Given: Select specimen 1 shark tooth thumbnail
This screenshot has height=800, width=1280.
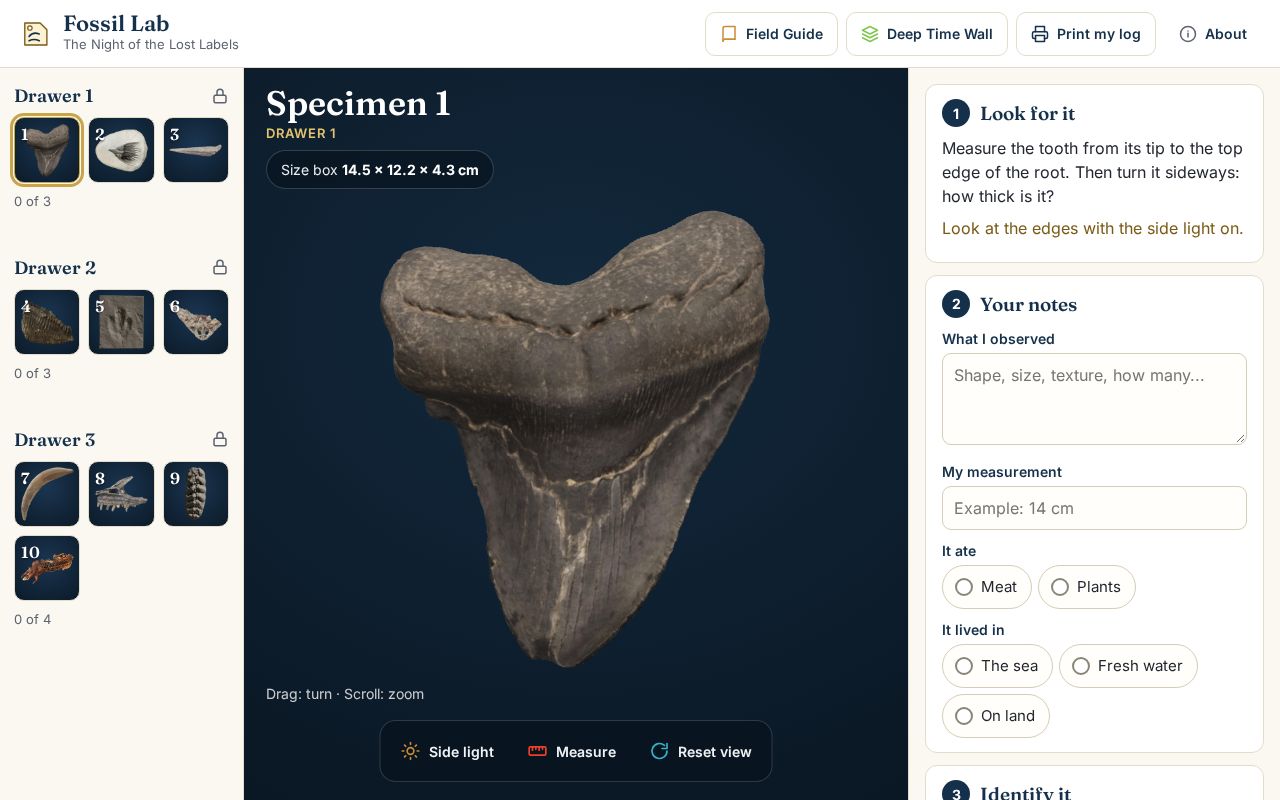Looking at the screenshot, I should [47, 150].
